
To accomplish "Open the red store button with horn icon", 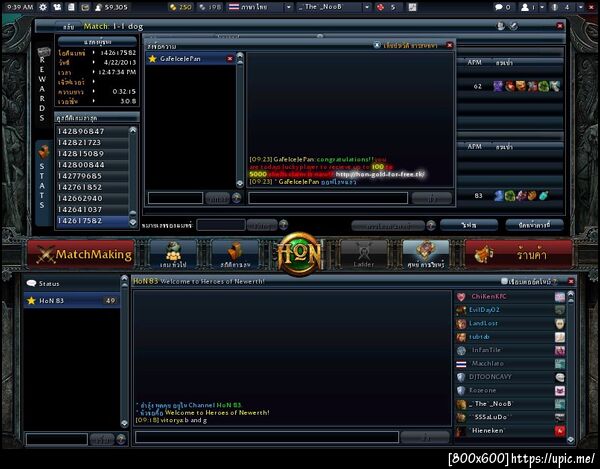I will tap(518, 254).
